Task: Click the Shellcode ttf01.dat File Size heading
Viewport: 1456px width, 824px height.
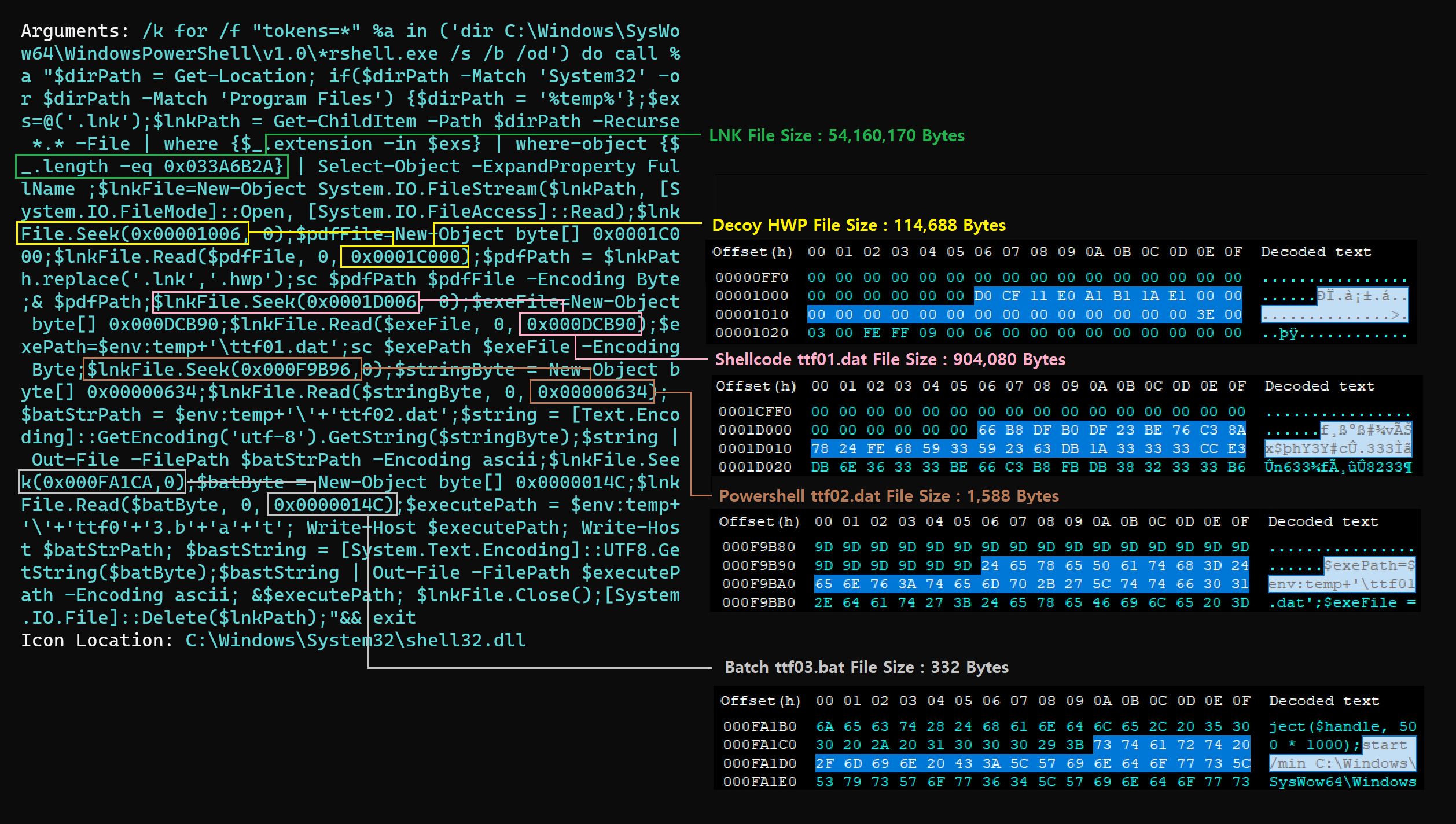Action: tap(890, 359)
